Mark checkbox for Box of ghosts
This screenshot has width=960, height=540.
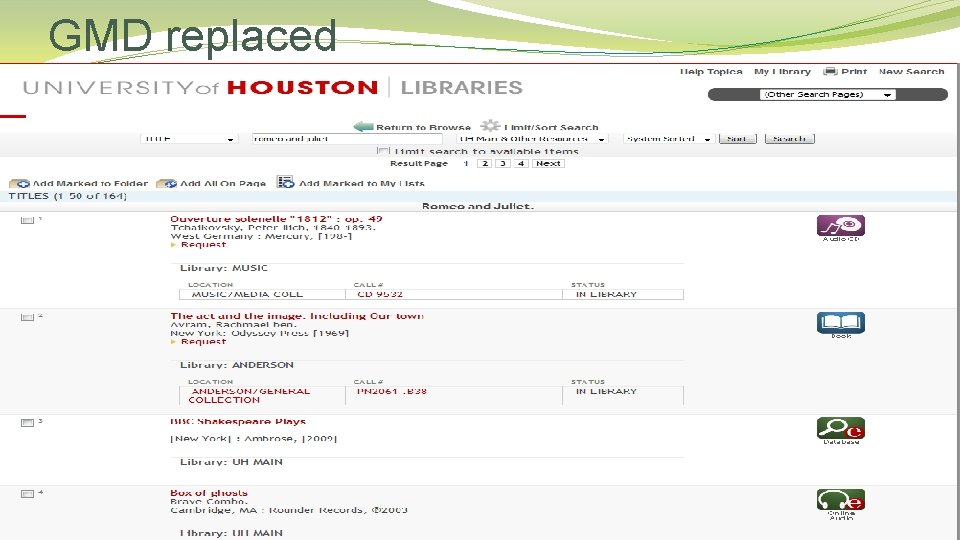pyautogui.click(x=27, y=493)
